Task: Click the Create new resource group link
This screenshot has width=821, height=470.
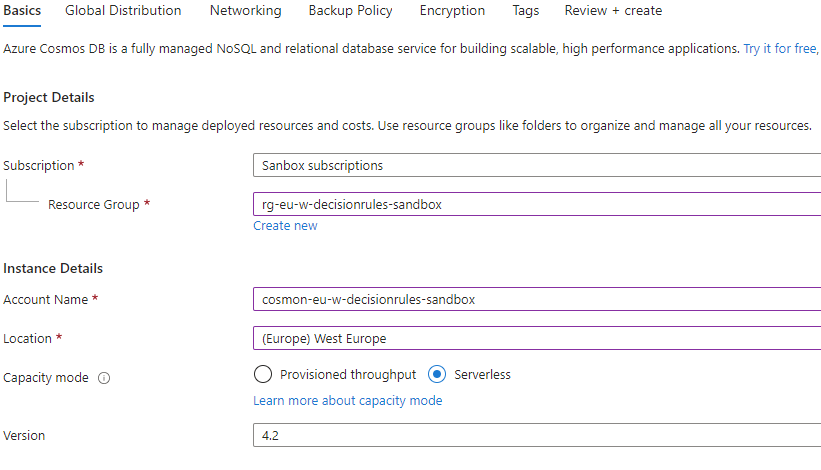Action: click(285, 226)
